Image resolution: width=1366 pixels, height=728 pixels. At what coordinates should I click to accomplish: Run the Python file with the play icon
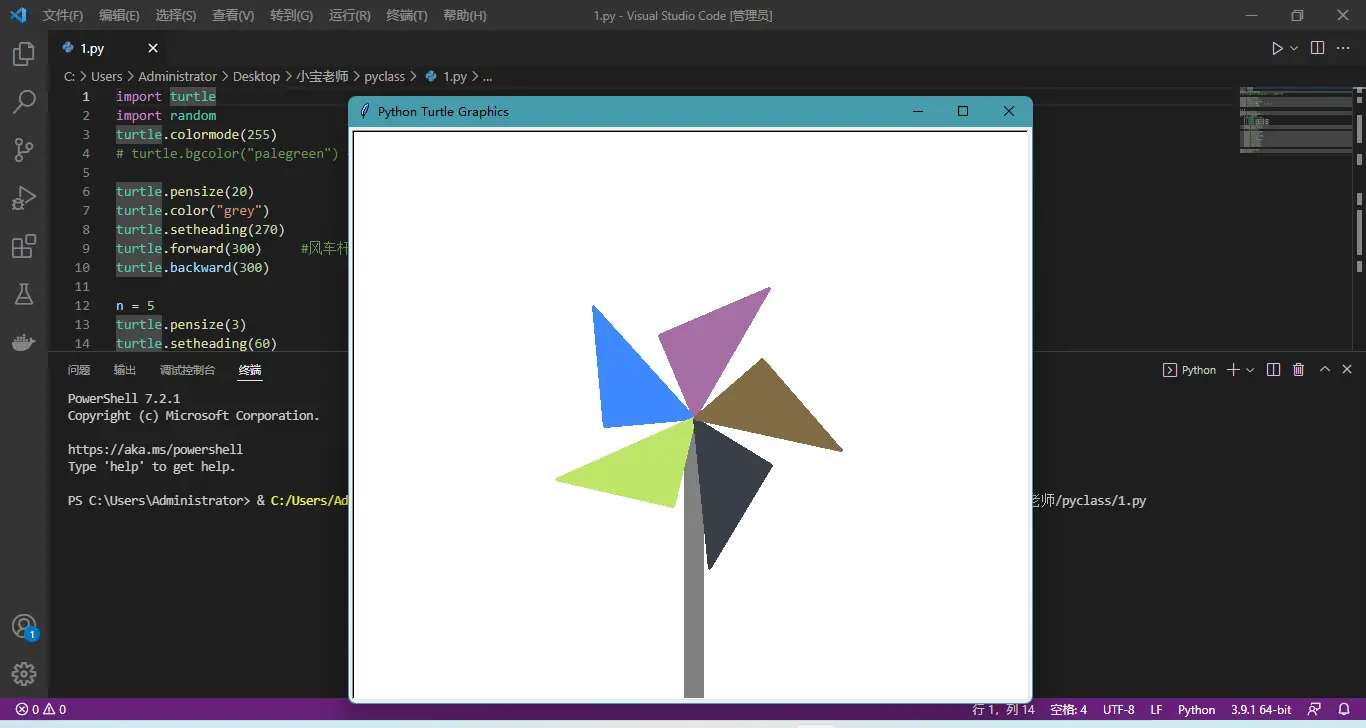pyautogui.click(x=1276, y=47)
